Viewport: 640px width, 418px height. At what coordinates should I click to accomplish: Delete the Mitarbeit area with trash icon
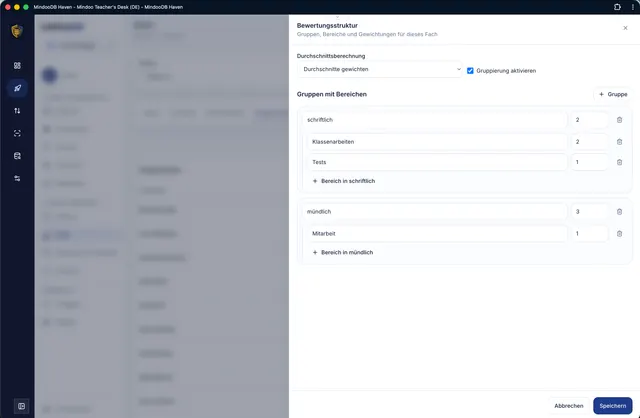click(x=619, y=234)
